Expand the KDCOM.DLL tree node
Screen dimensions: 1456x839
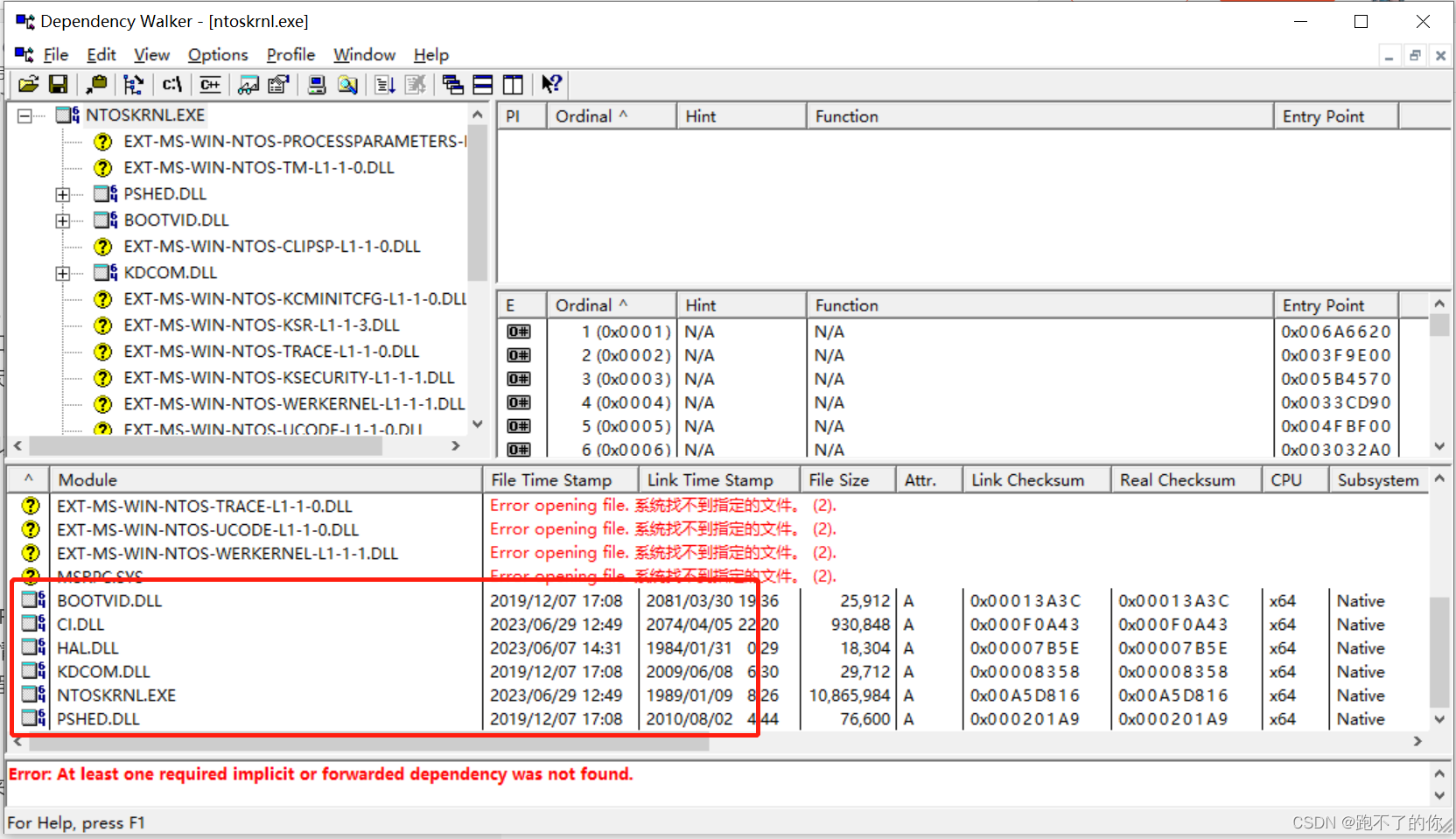click(x=63, y=273)
